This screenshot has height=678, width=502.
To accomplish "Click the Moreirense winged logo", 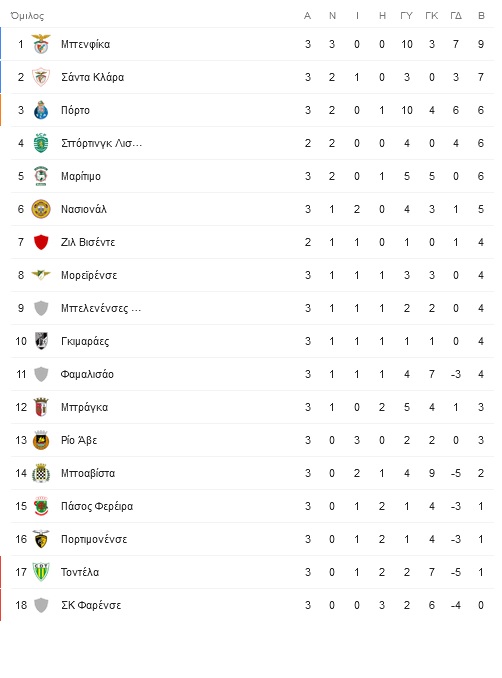I will click(x=41, y=275).
